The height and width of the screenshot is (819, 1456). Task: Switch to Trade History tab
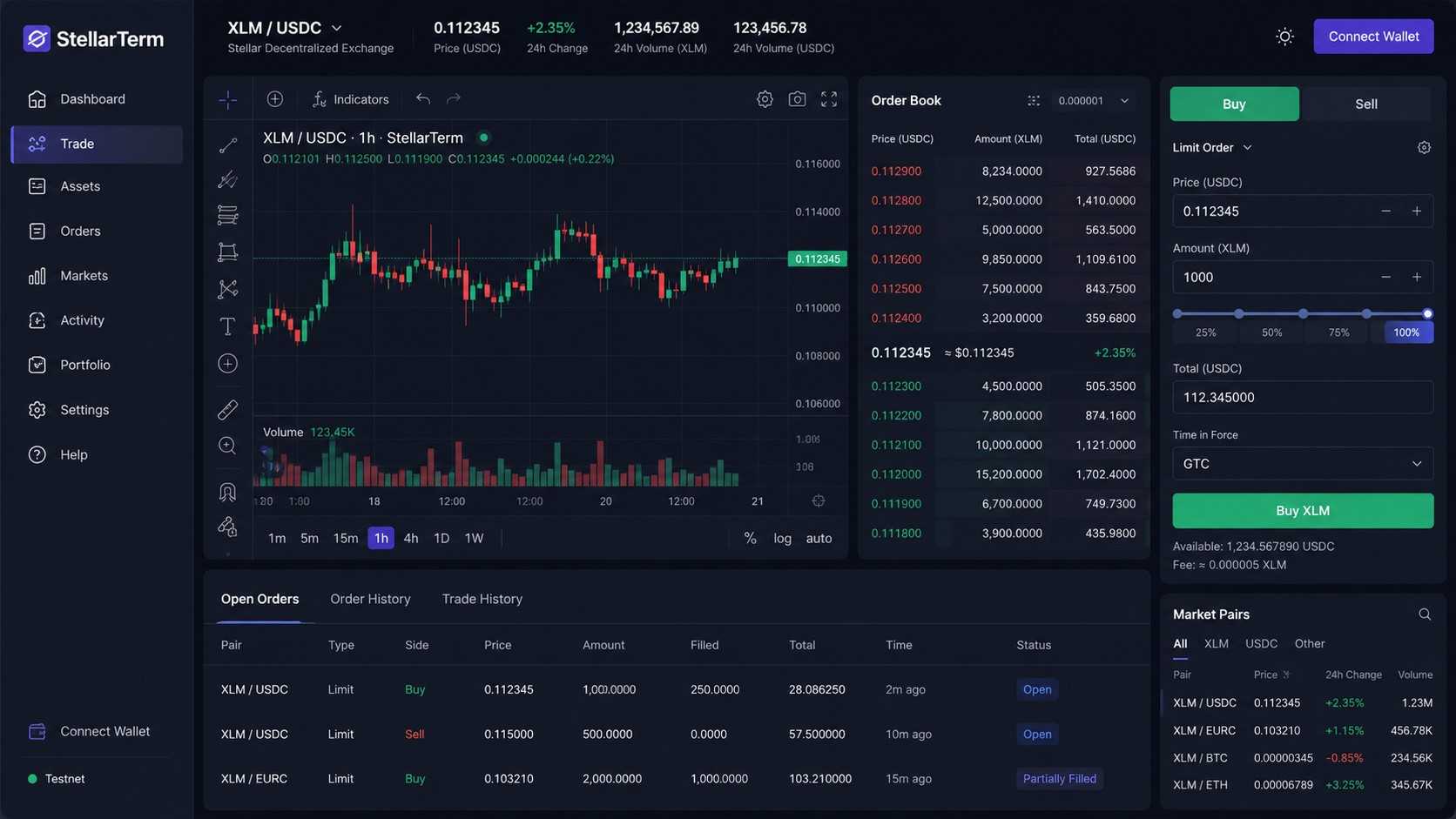[x=482, y=599]
